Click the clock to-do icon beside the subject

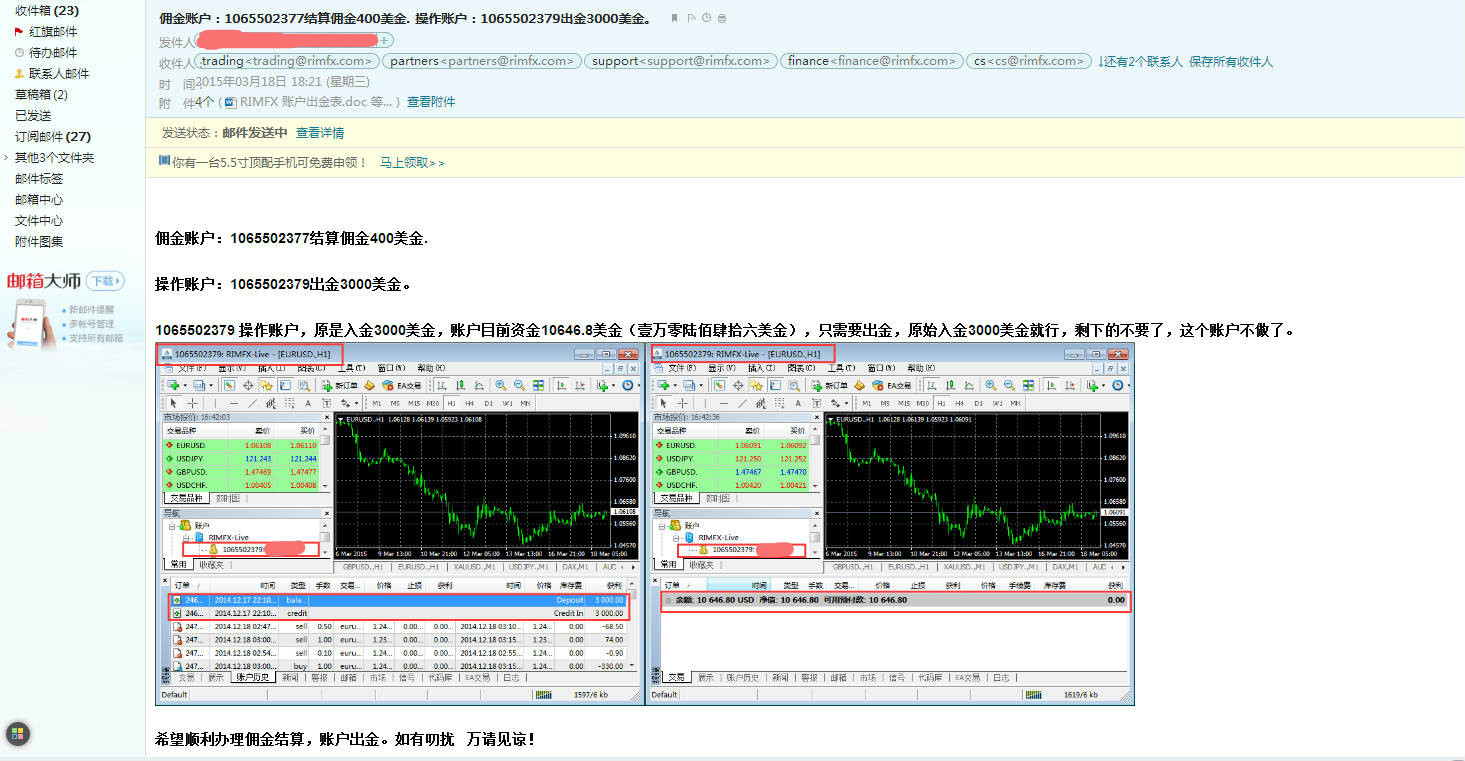point(707,18)
